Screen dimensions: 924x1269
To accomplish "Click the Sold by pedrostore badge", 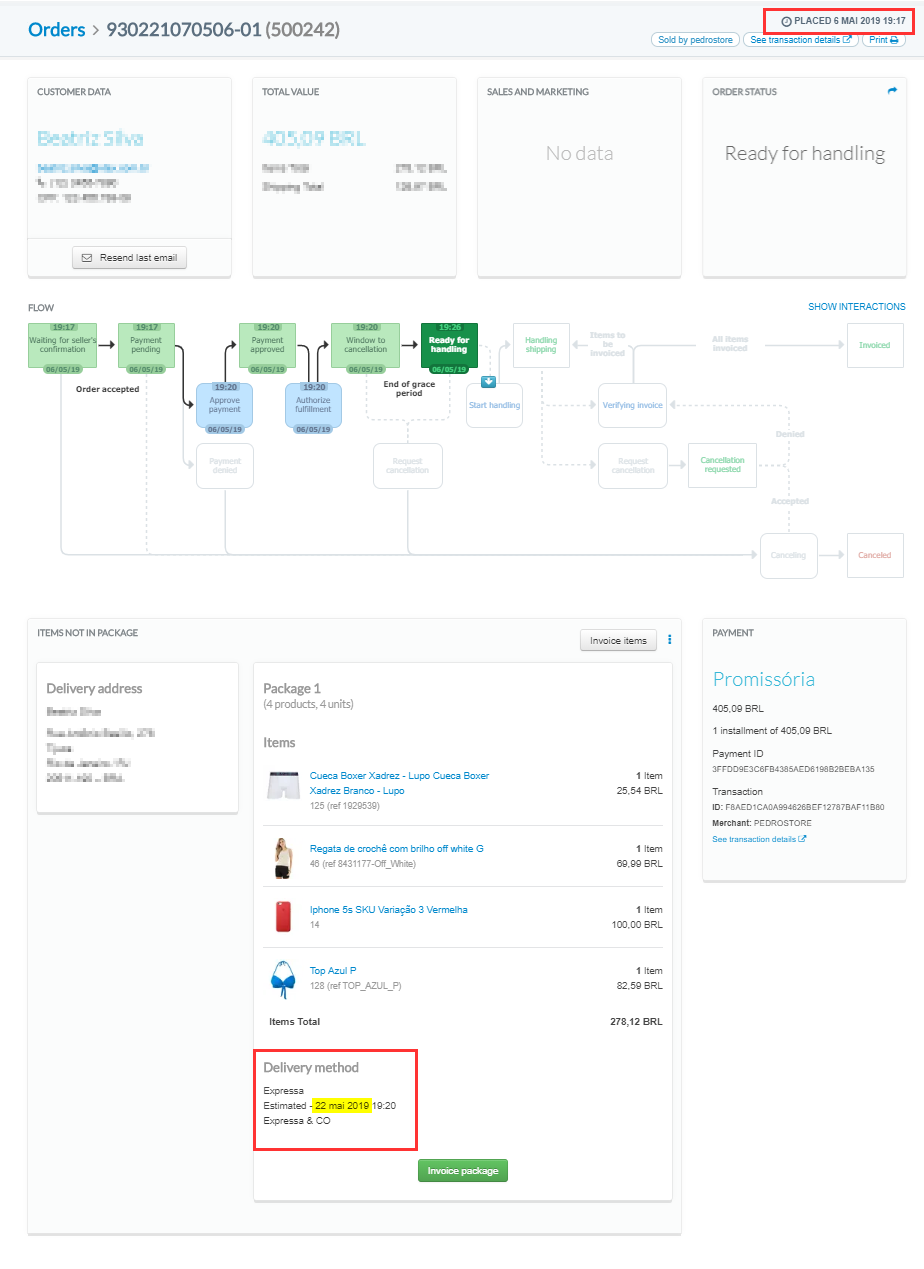I will coord(694,40).
